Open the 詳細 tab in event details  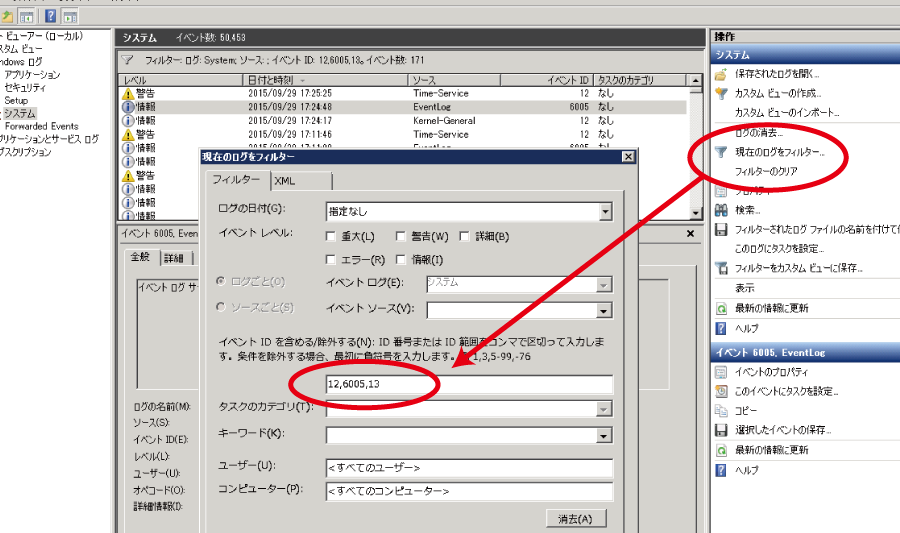tap(174, 258)
